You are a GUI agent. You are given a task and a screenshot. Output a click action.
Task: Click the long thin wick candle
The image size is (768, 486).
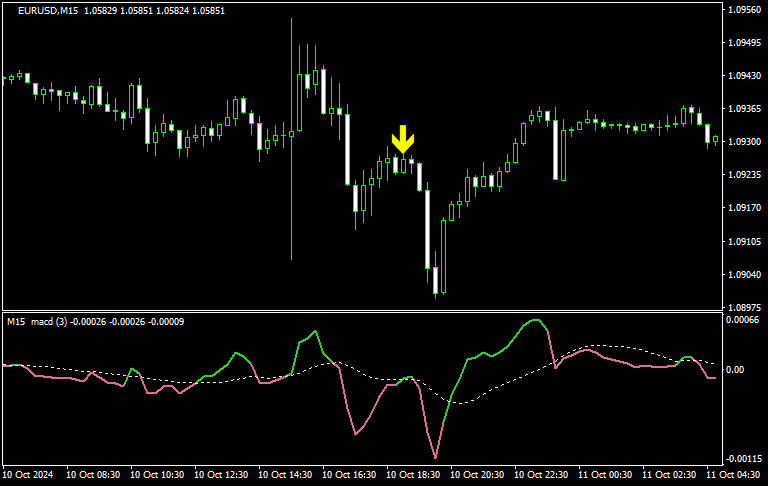(291, 200)
